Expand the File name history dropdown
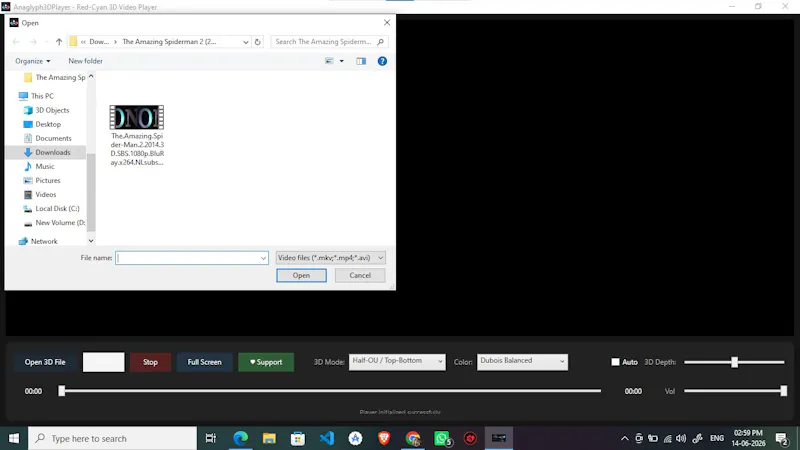The height and width of the screenshot is (450, 800). click(x=263, y=258)
